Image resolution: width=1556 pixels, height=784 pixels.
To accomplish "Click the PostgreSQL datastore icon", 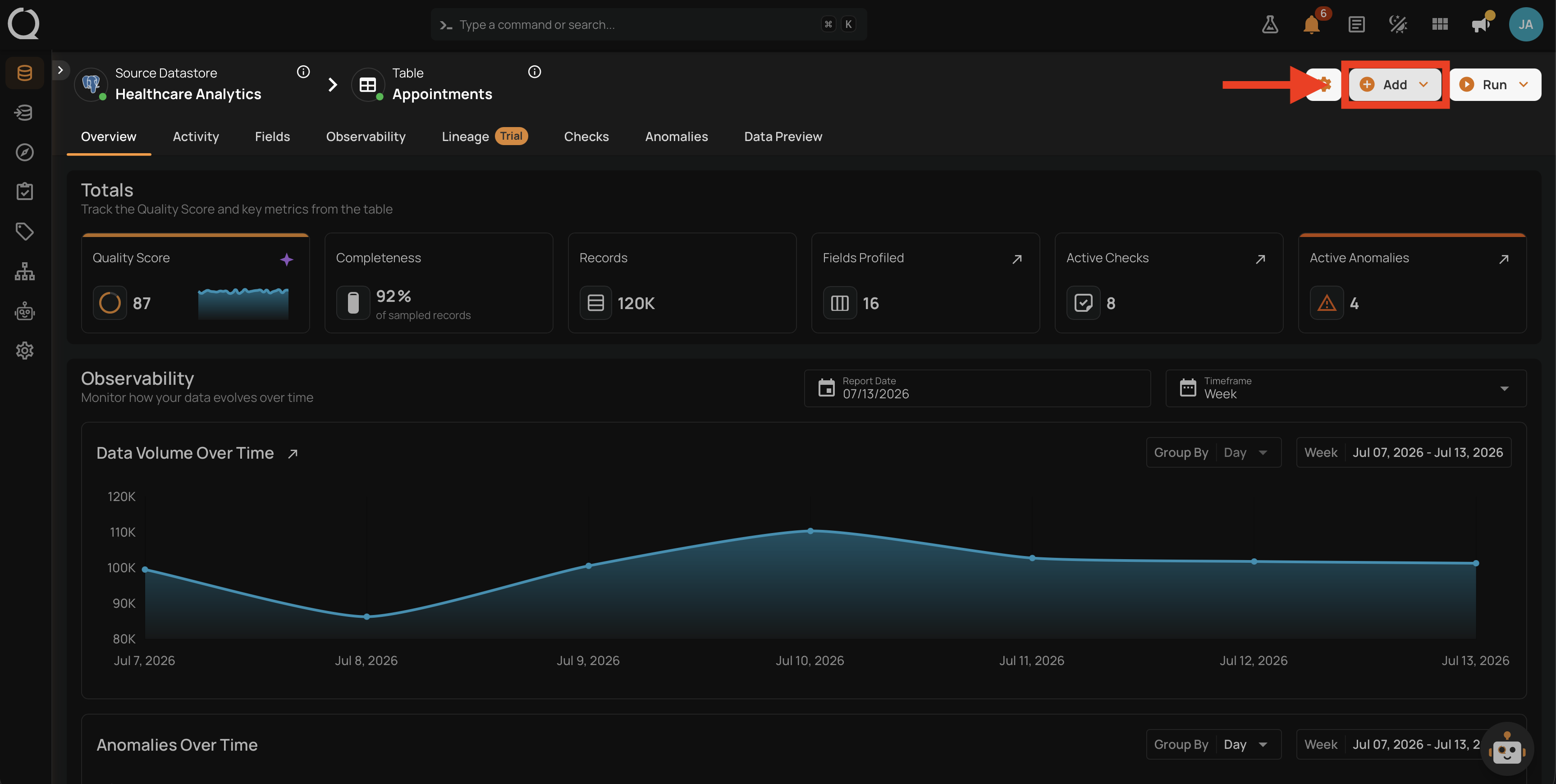I will (91, 85).
